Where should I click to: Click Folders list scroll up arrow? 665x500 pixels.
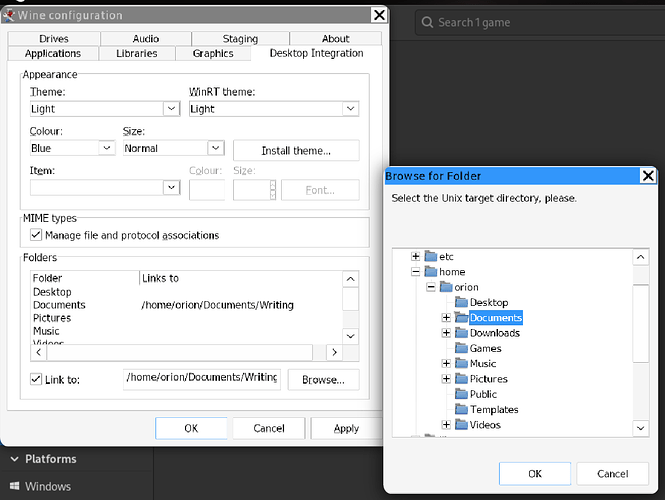coord(350,279)
